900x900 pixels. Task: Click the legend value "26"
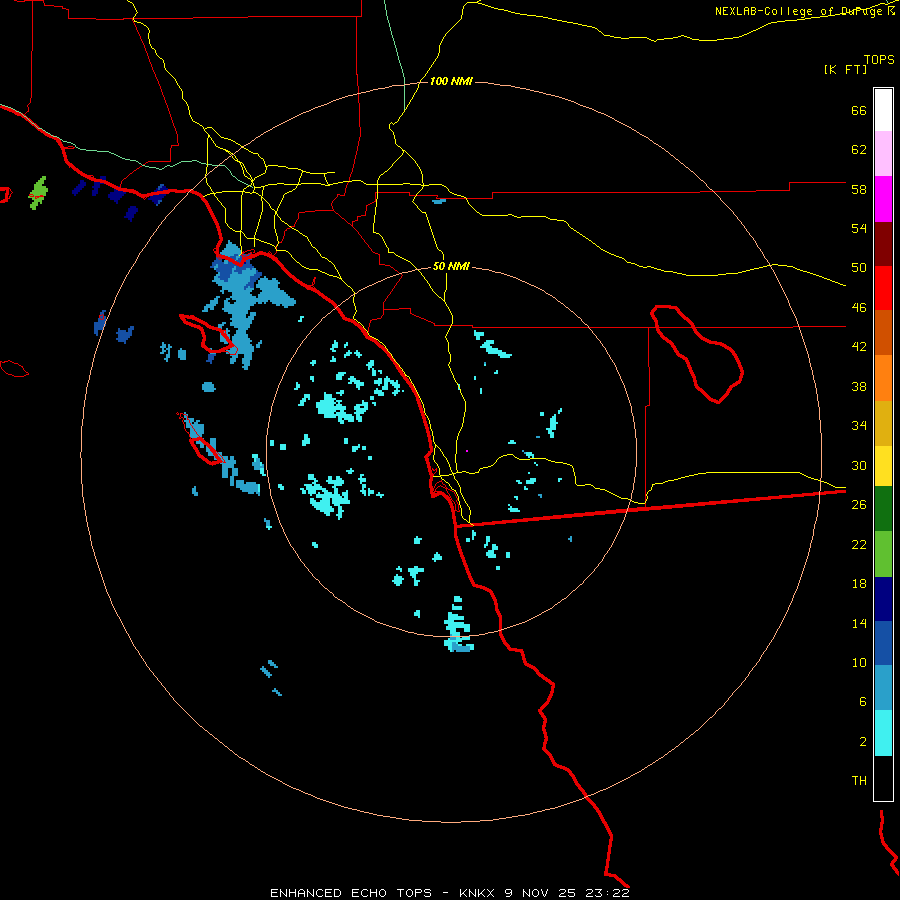coord(859,505)
